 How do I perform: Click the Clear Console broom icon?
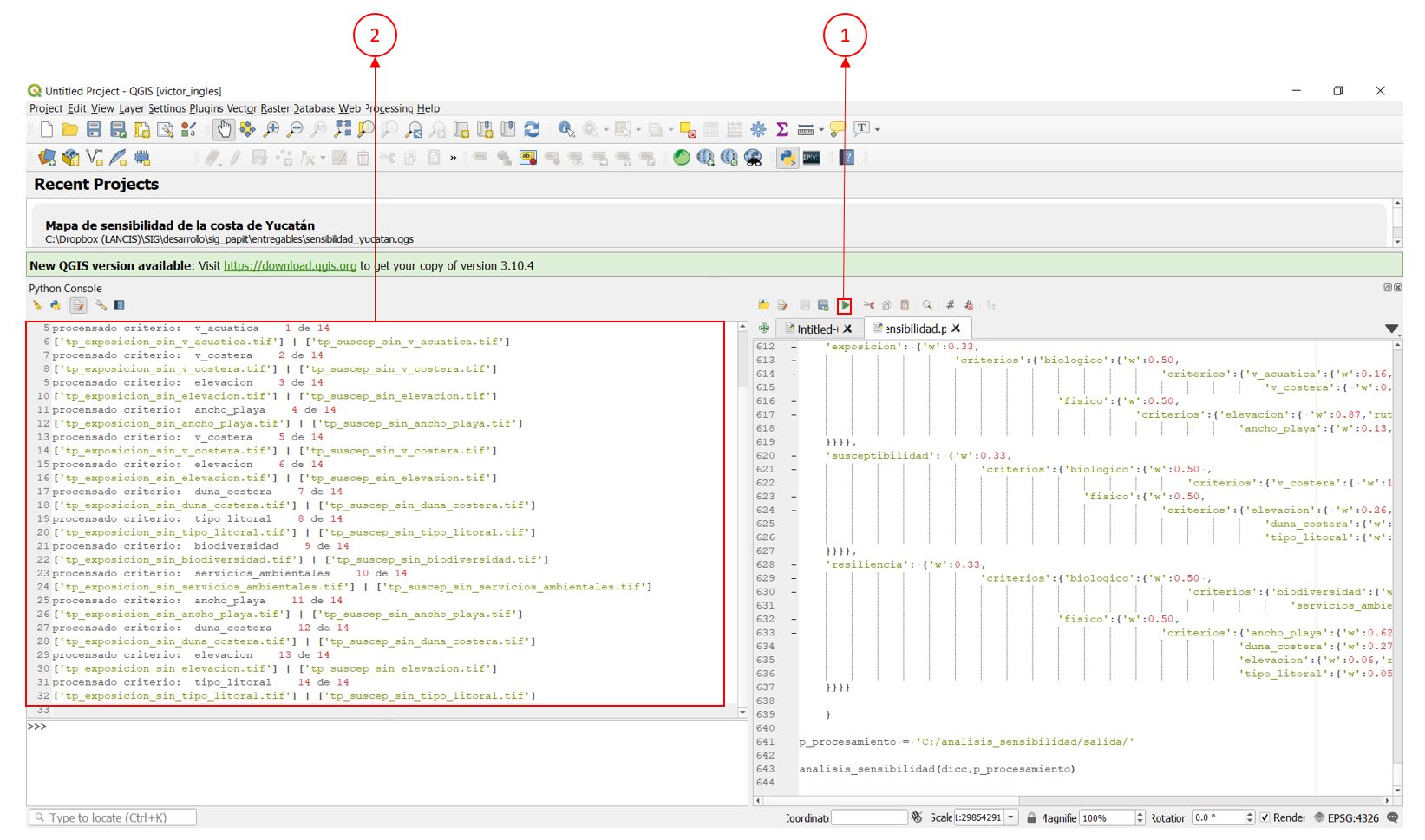click(x=37, y=305)
